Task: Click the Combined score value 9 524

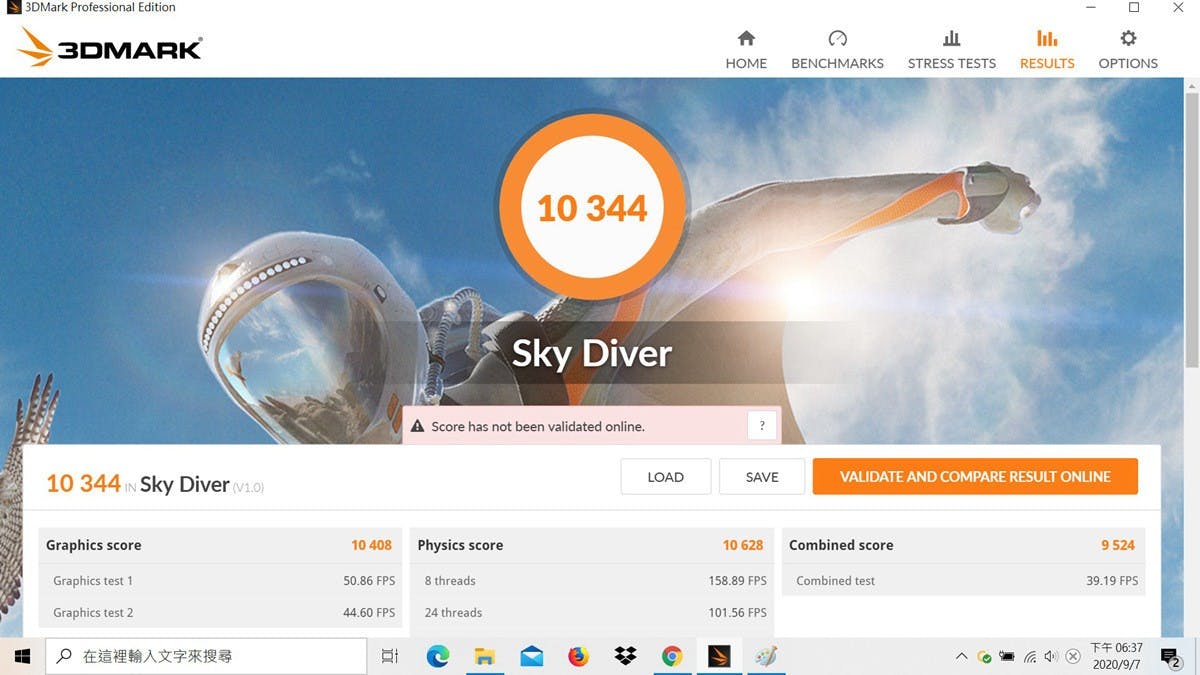Action: click(x=1118, y=545)
